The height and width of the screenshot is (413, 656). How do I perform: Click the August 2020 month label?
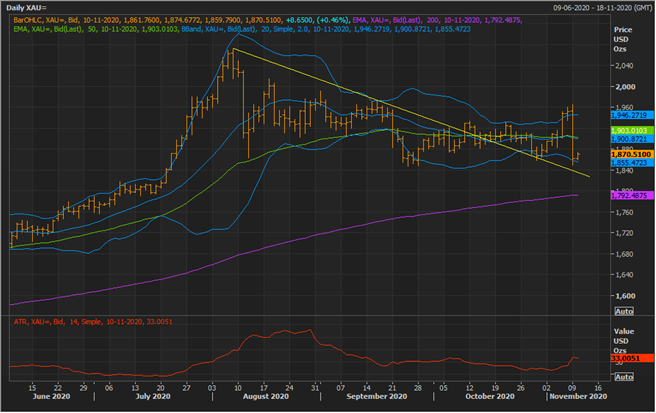coord(266,396)
